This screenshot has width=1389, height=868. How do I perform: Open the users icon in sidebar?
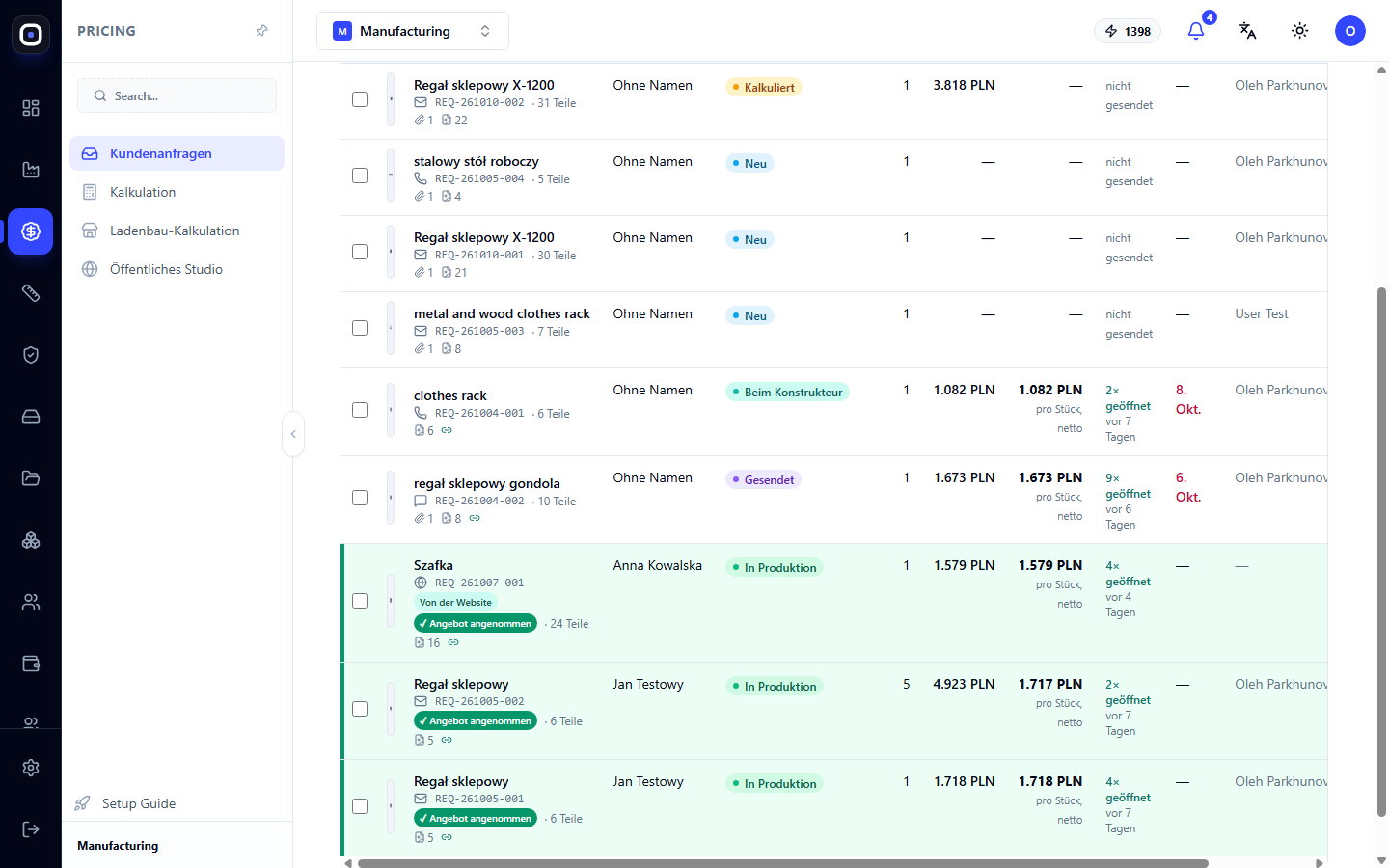coord(31,602)
